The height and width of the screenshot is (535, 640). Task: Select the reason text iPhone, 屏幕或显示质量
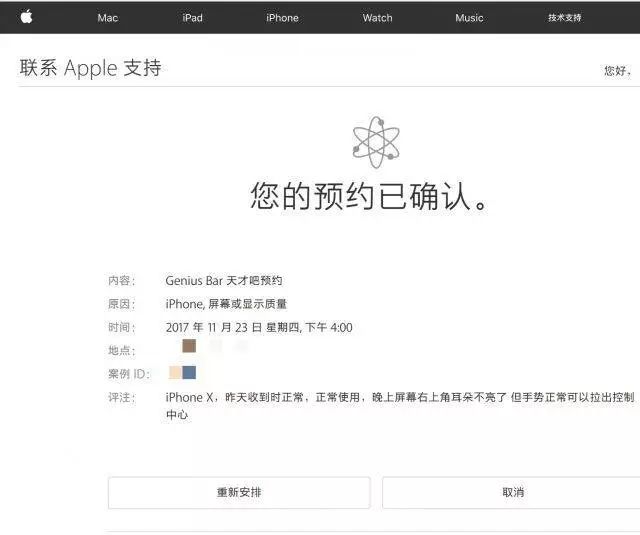point(226,304)
